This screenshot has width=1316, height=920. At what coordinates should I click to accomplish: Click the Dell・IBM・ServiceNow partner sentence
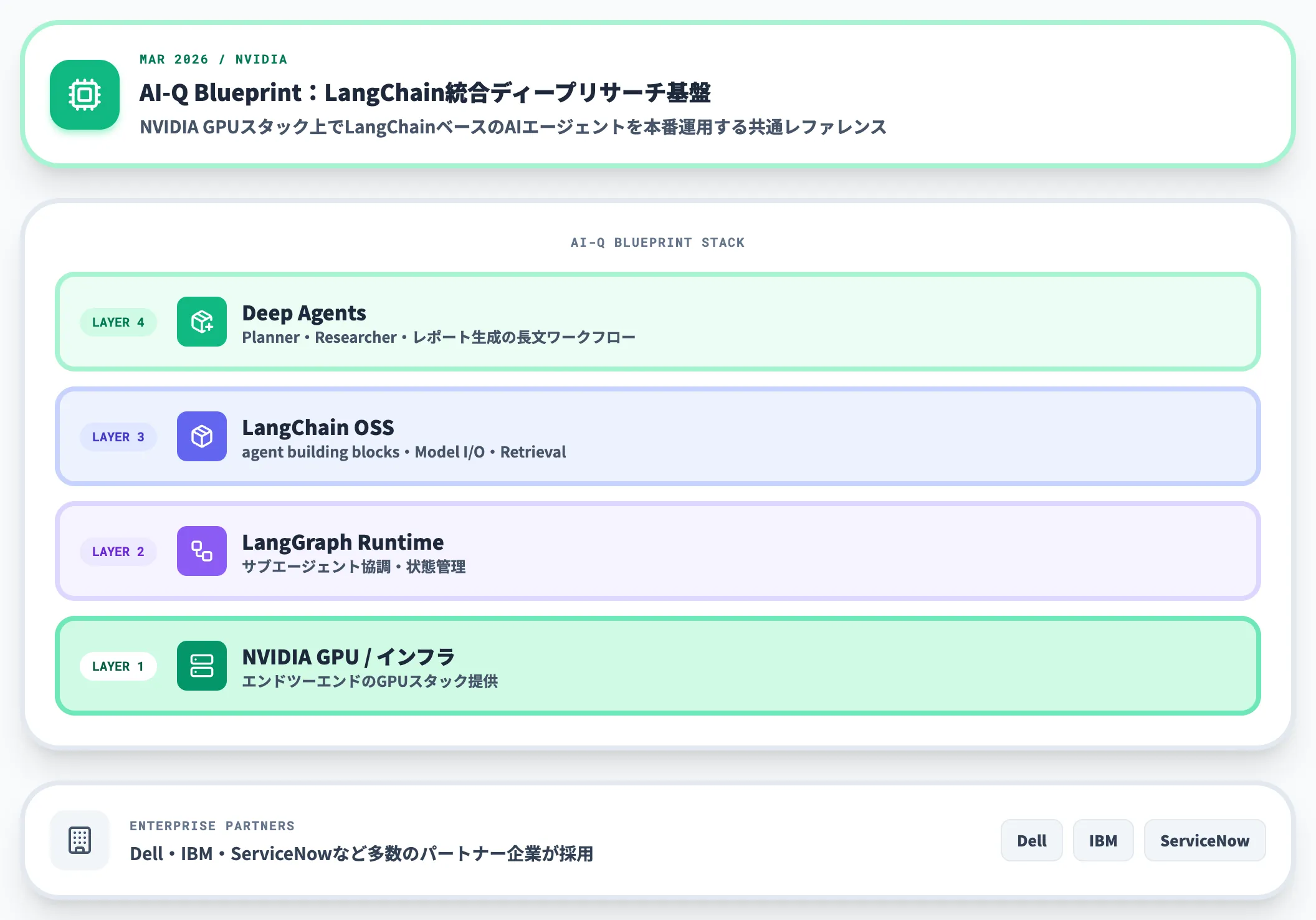(x=361, y=854)
